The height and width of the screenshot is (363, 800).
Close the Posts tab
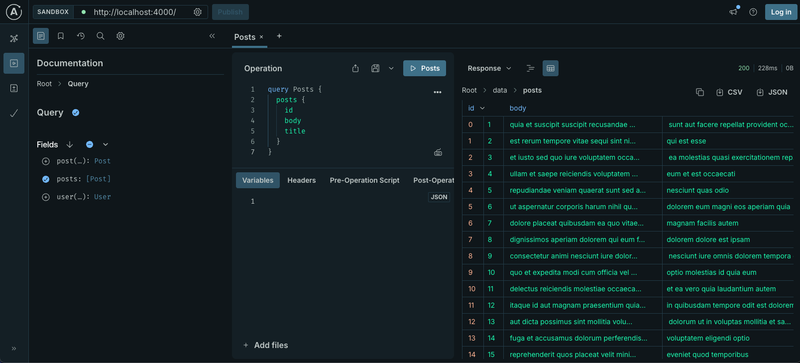click(x=261, y=37)
